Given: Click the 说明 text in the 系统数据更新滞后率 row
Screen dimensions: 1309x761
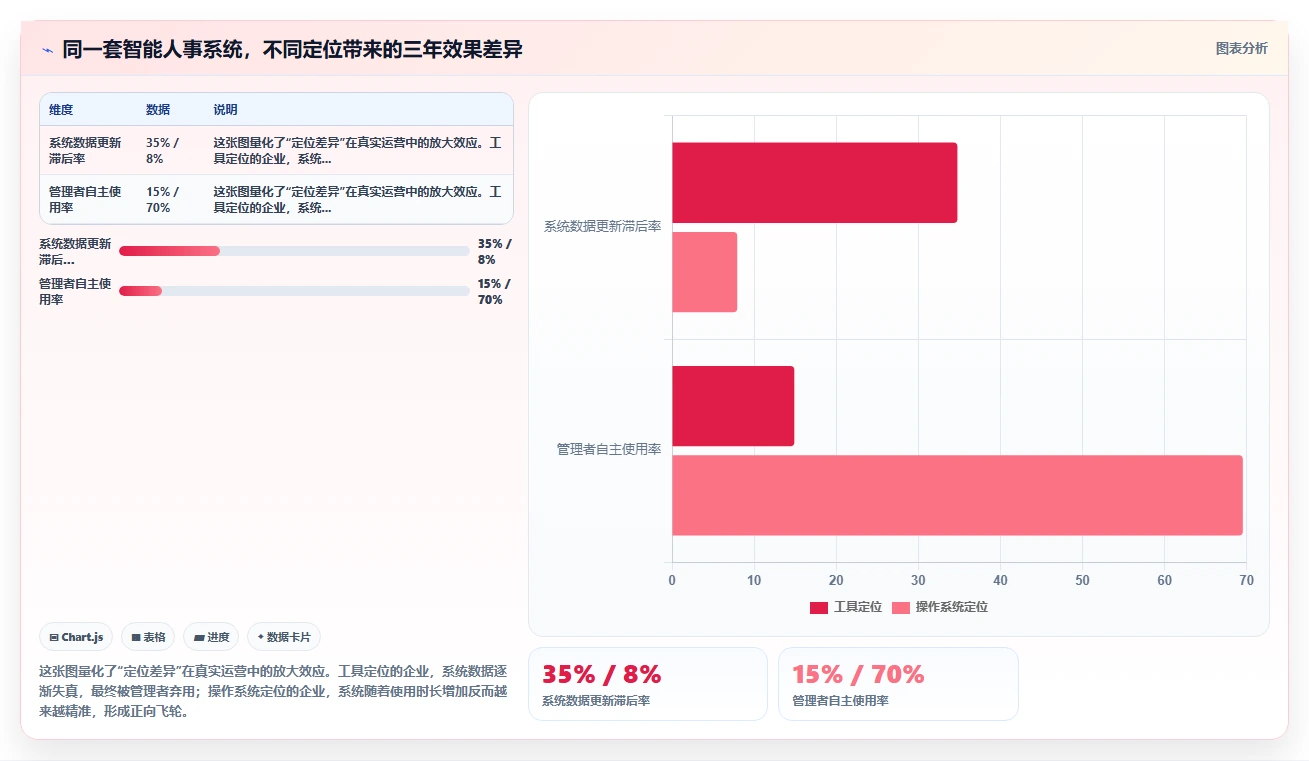Looking at the screenshot, I should coord(357,151).
